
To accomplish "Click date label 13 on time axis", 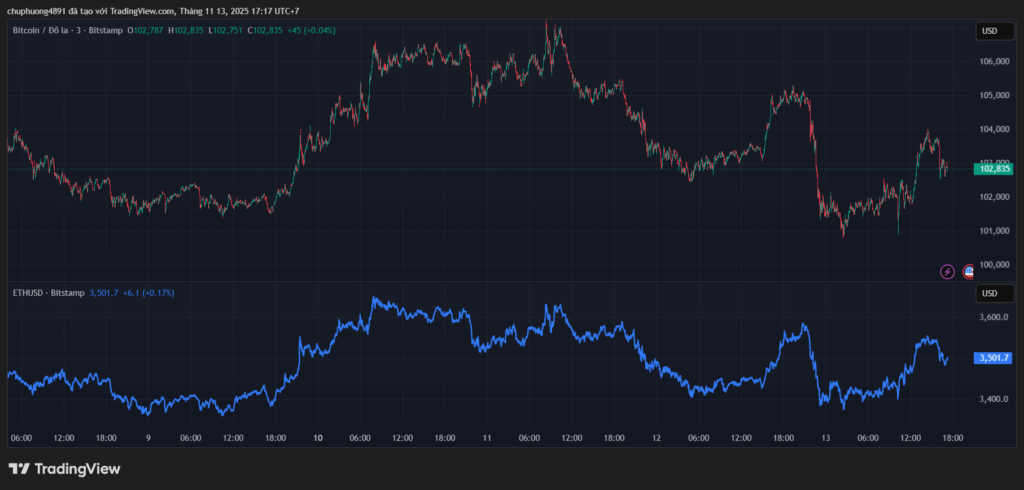I will pyautogui.click(x=825, y=438).
